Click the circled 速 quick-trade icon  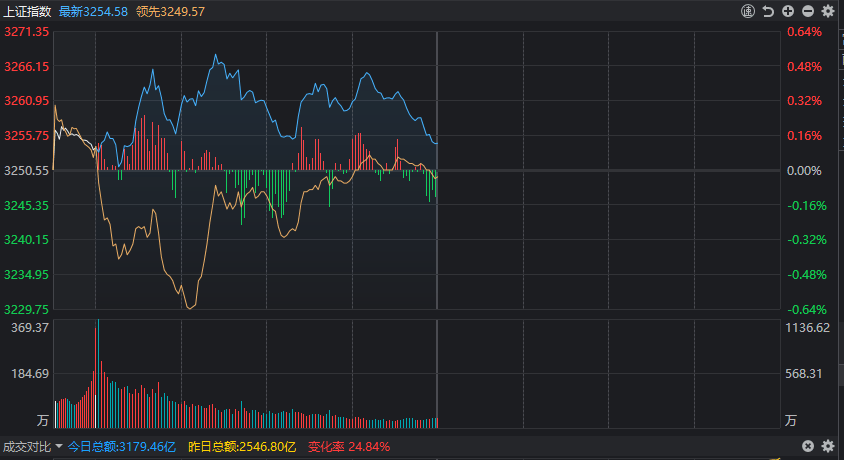point(748,11)
